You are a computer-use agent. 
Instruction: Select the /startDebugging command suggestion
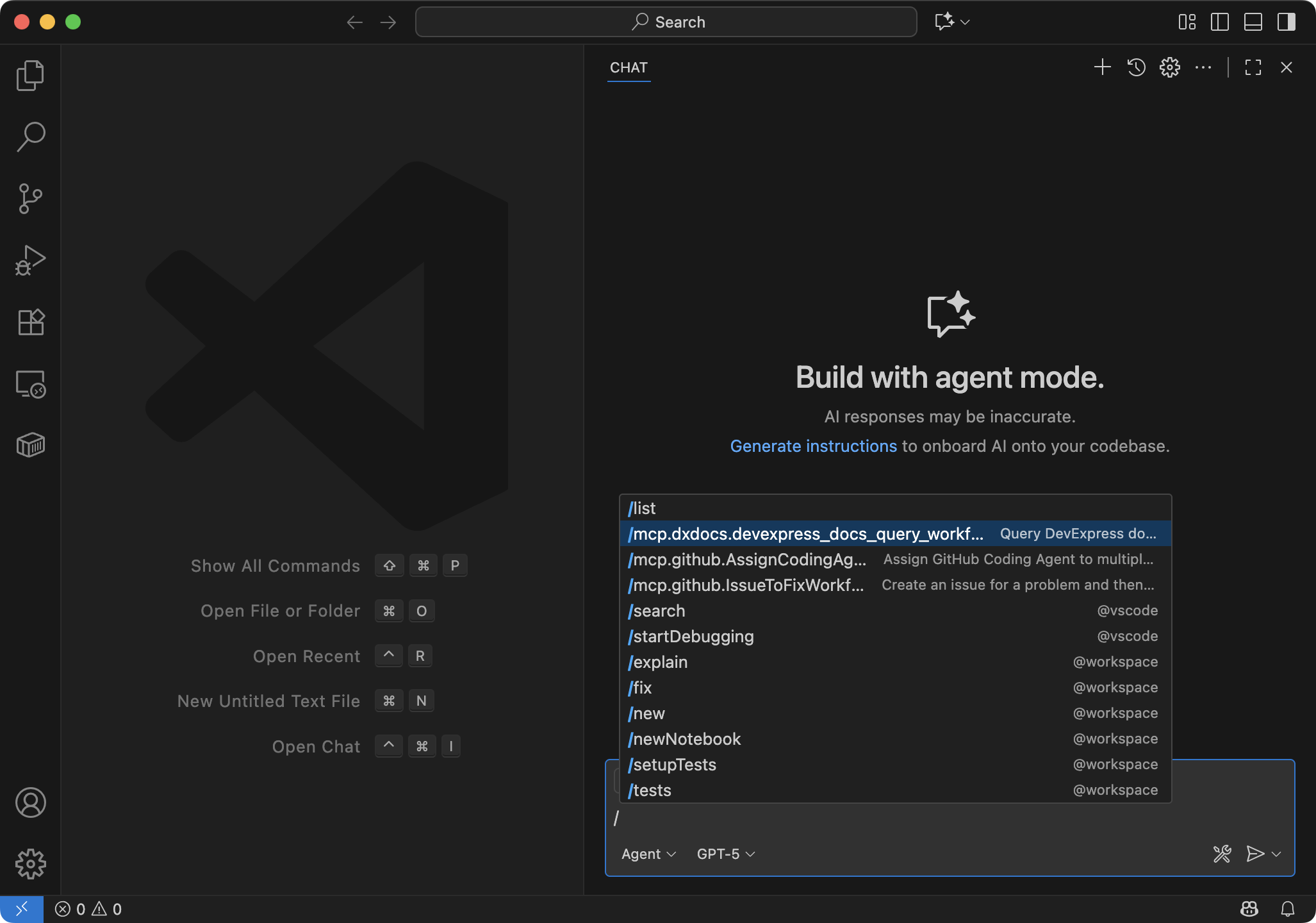click(x=692, y=636)
